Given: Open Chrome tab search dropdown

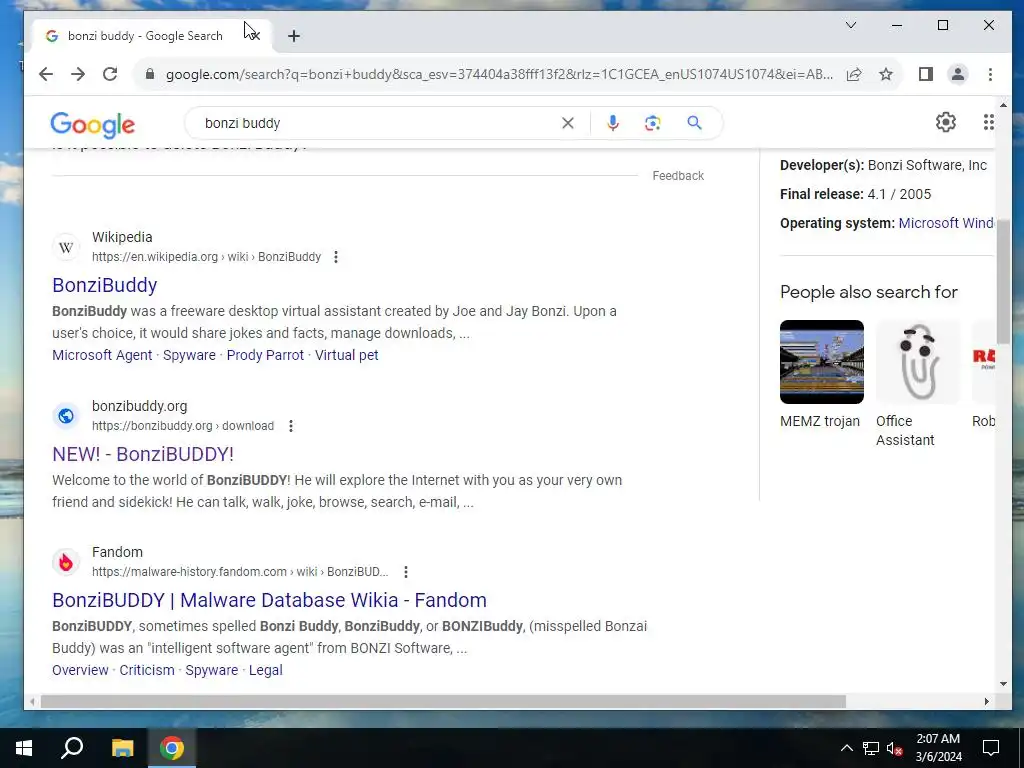Looking at the screenshot, I should tap(851, 25).
